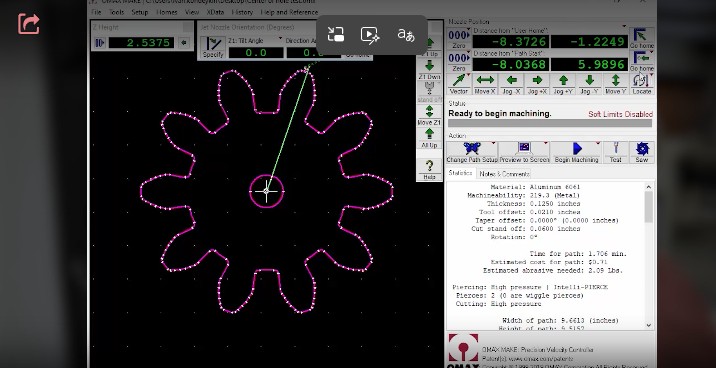The height and width of the screenshot is (368, 716).
Task: Open dropdown arrow on Locate button
Action: click(651, 75)
